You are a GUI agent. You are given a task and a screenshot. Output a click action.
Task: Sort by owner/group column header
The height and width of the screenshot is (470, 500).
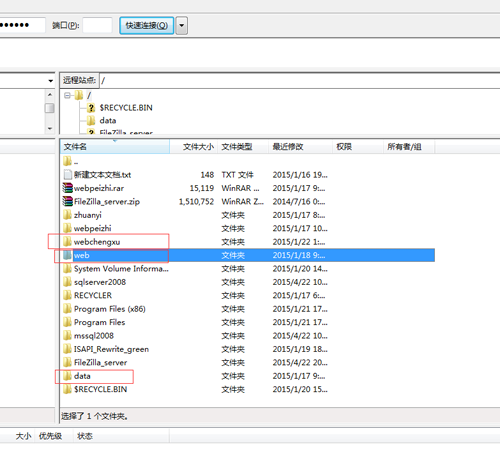coord(409,147)
